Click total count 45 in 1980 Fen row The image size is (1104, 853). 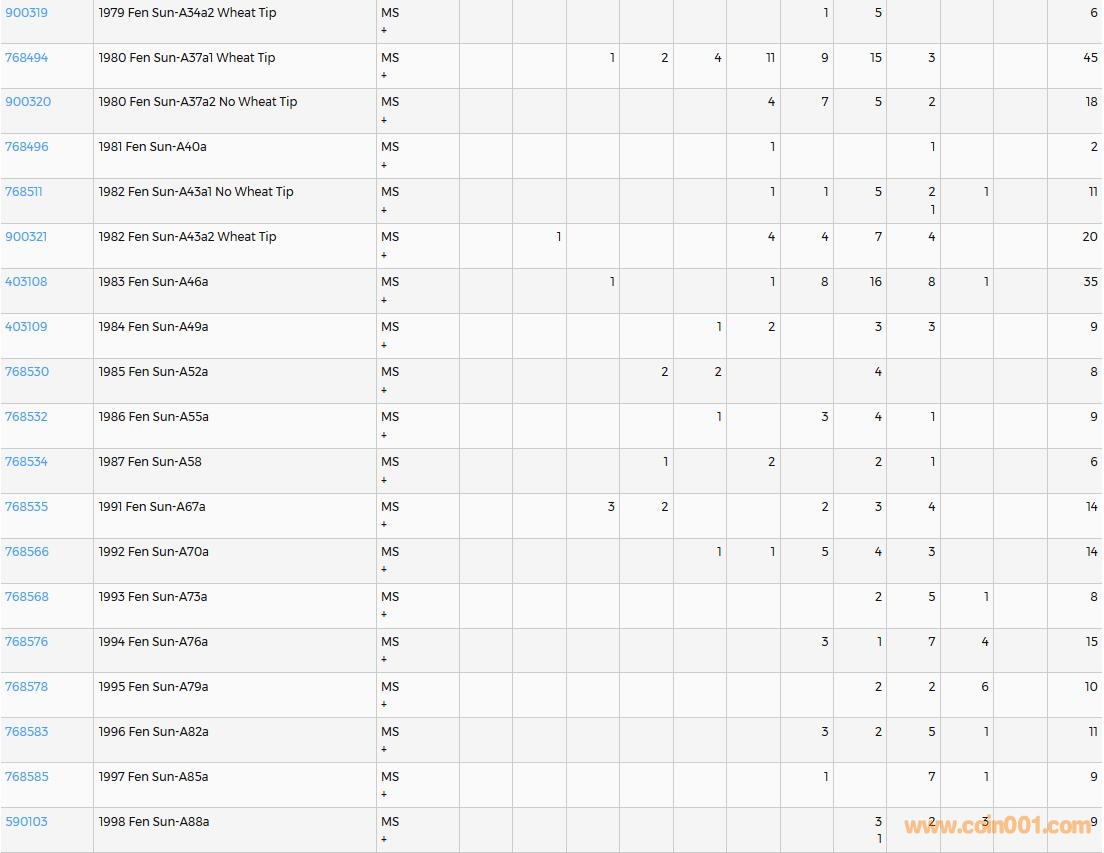(1089, 58)
